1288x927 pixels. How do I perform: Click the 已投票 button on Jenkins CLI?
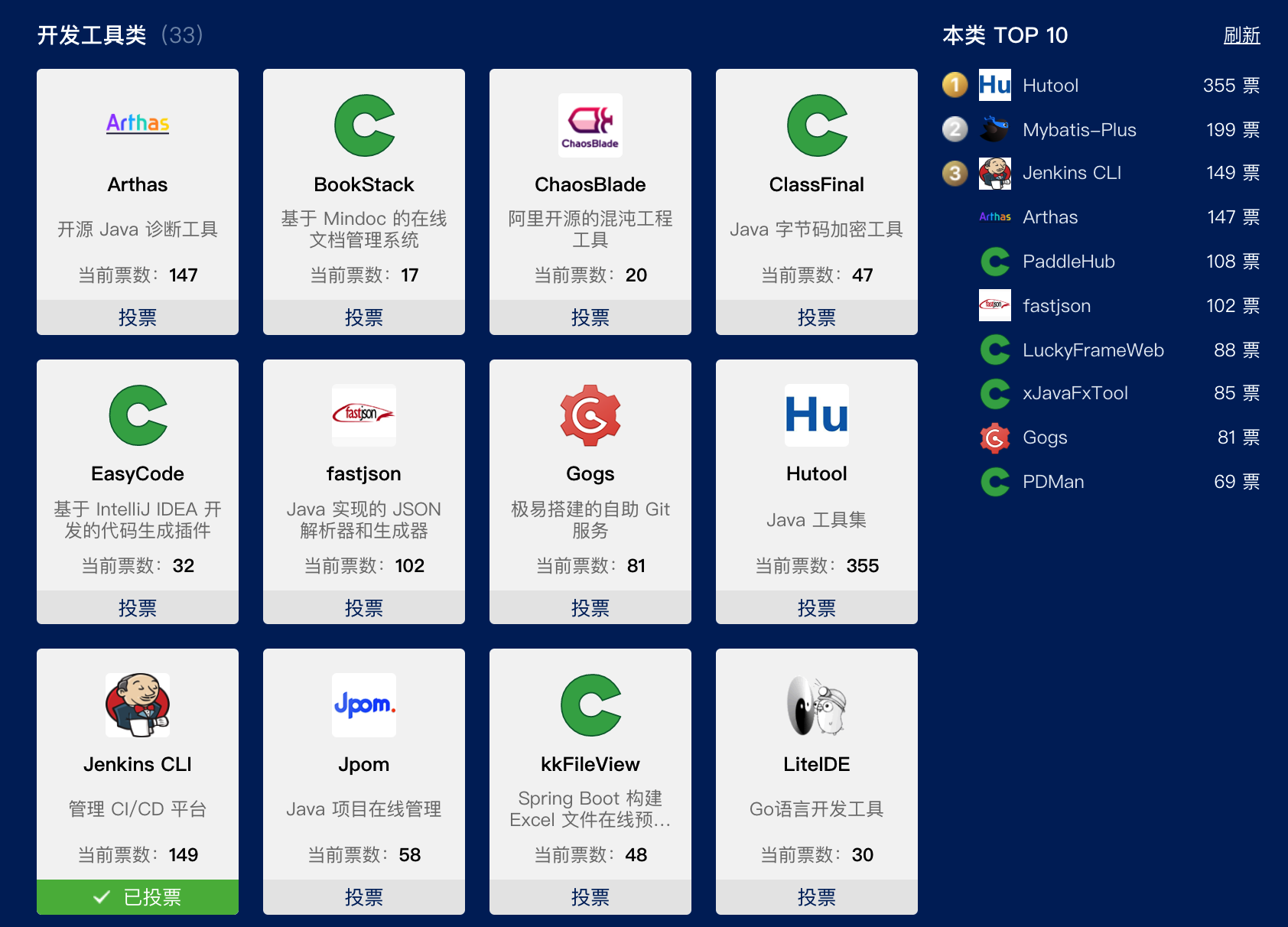coord(137,896)
